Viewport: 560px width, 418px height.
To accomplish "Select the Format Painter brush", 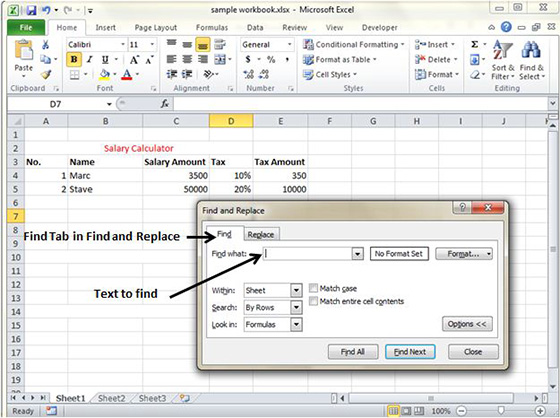I will click(x=46, y=74).
